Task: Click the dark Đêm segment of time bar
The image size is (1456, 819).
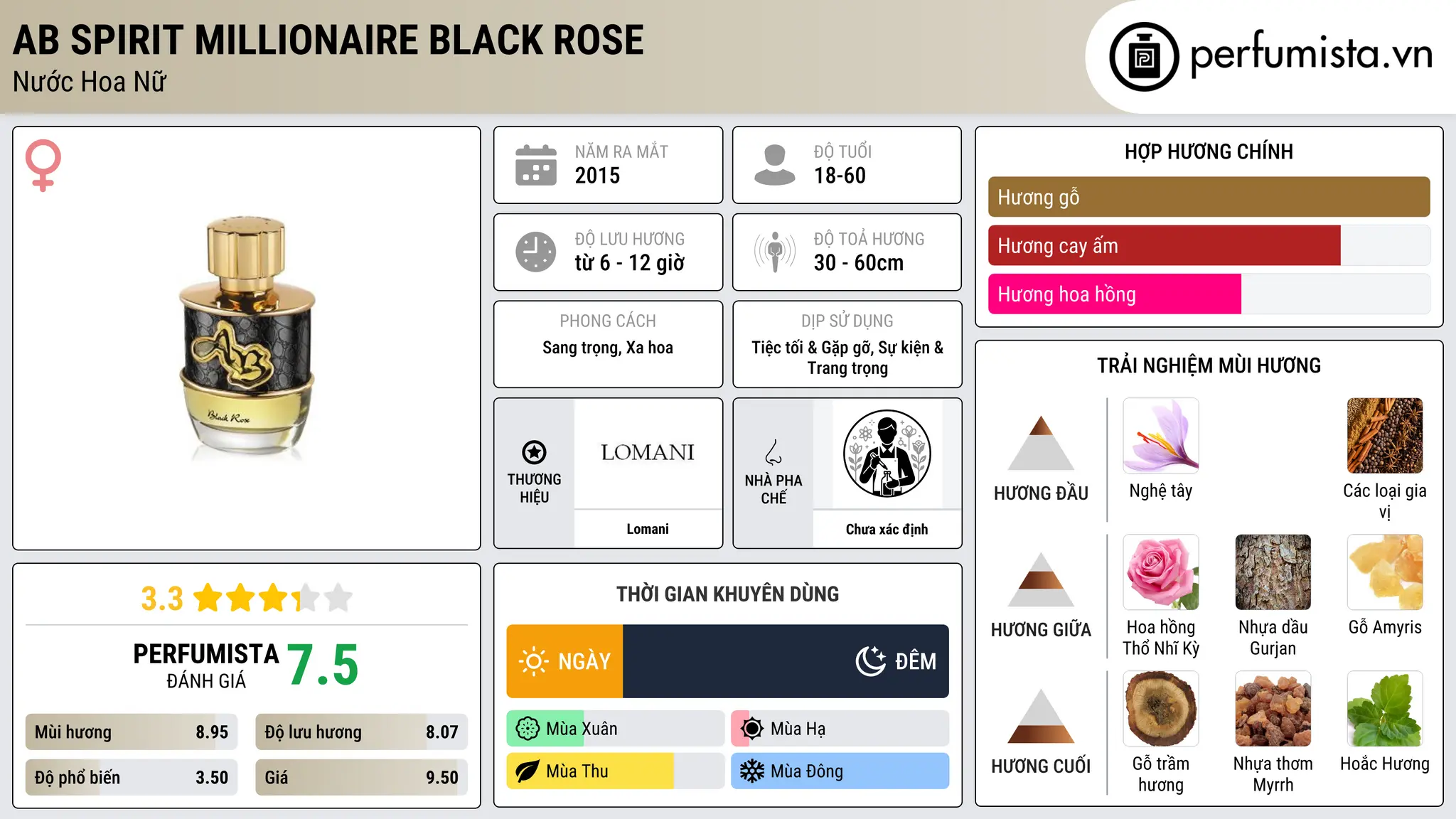Action: pos(786,661)
